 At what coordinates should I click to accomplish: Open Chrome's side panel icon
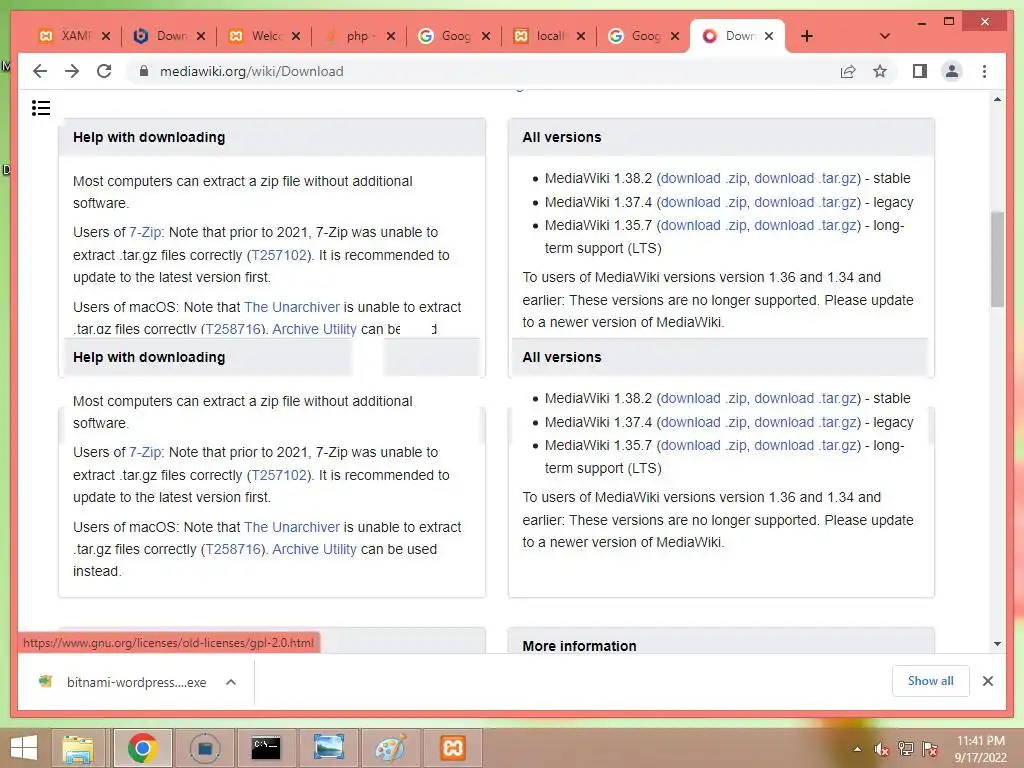click(920, 71)
